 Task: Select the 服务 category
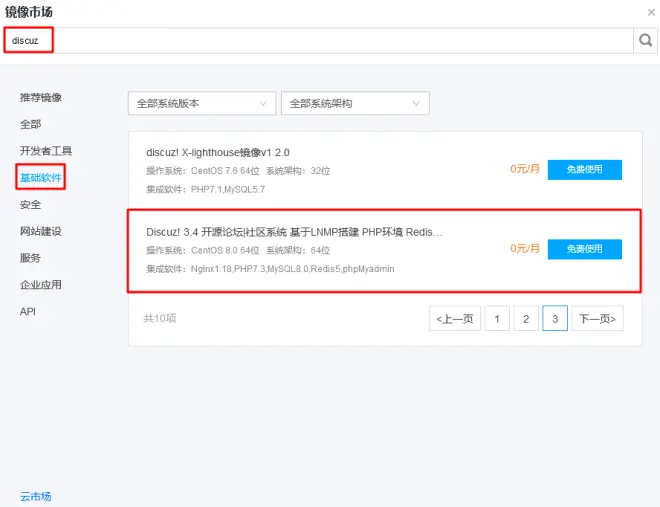click(x=30, y=258)
